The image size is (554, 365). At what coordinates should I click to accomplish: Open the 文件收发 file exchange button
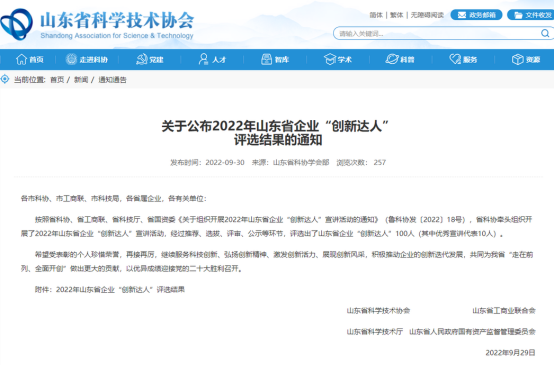[x=531, y=15]
